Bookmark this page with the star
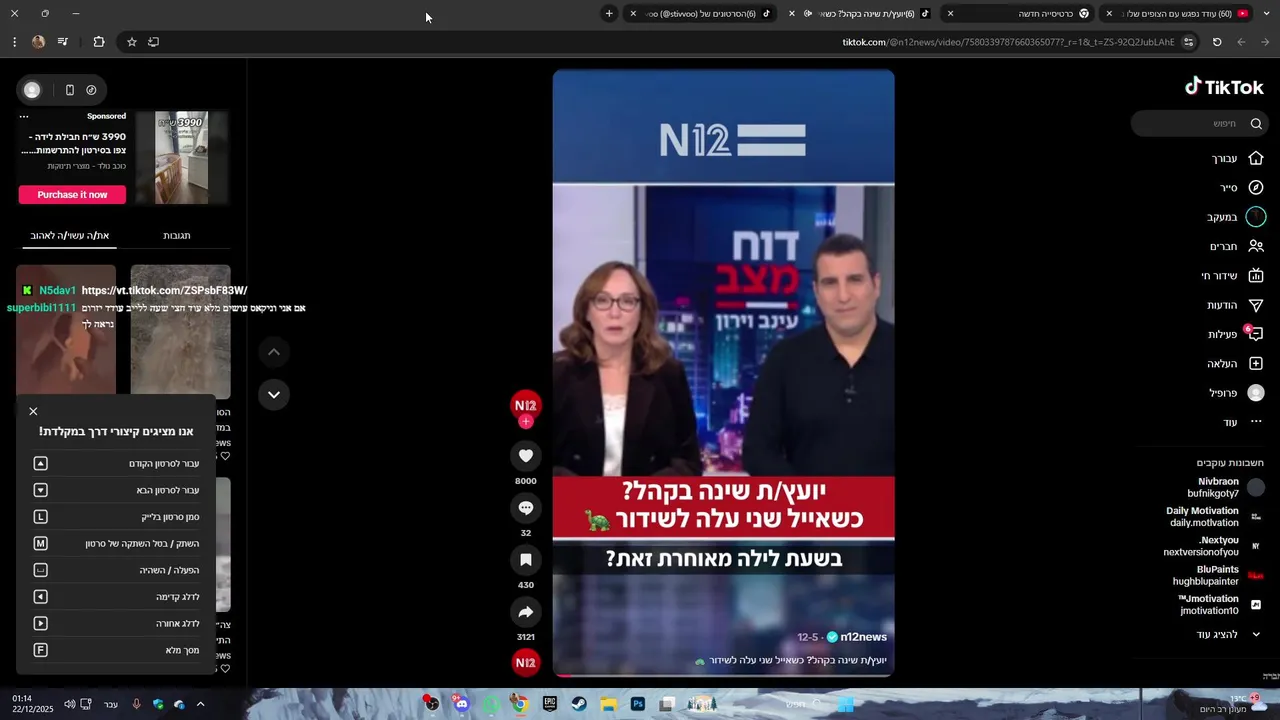Screen dimensions: 1280x720 (131, 42)
